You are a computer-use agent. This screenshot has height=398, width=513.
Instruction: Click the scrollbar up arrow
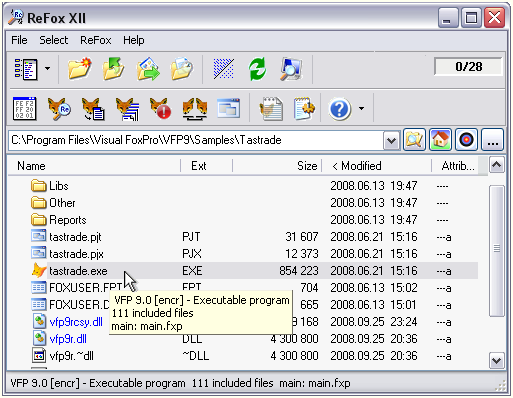point(497,165)
